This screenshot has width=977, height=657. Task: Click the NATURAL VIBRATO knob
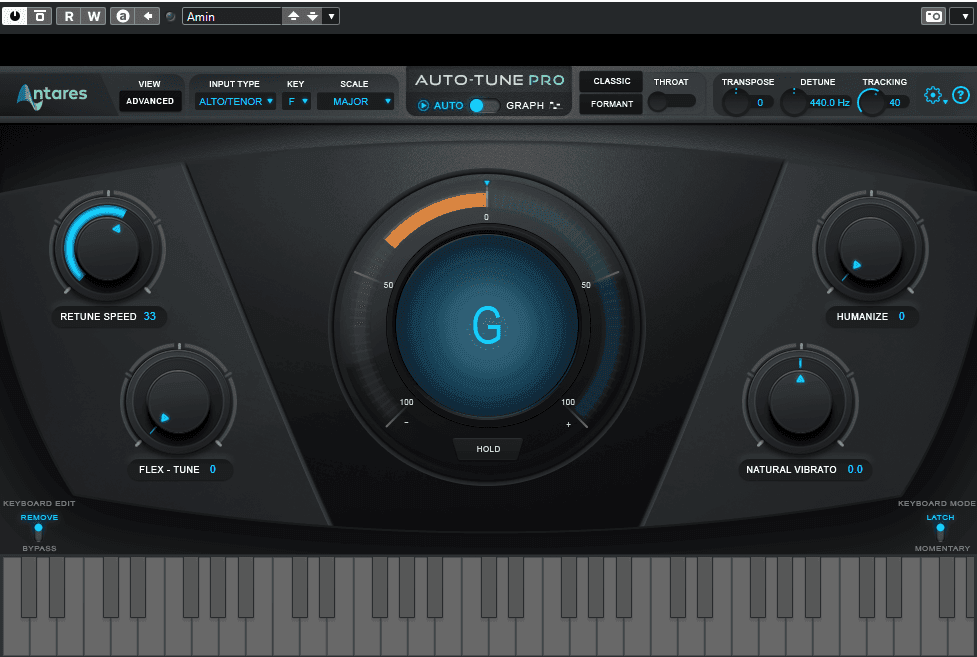(801, 401)
